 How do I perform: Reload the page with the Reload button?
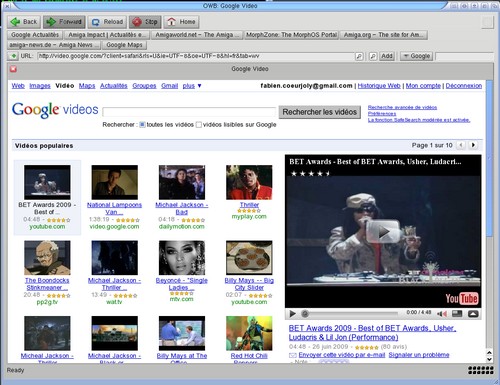click(107, 22)
